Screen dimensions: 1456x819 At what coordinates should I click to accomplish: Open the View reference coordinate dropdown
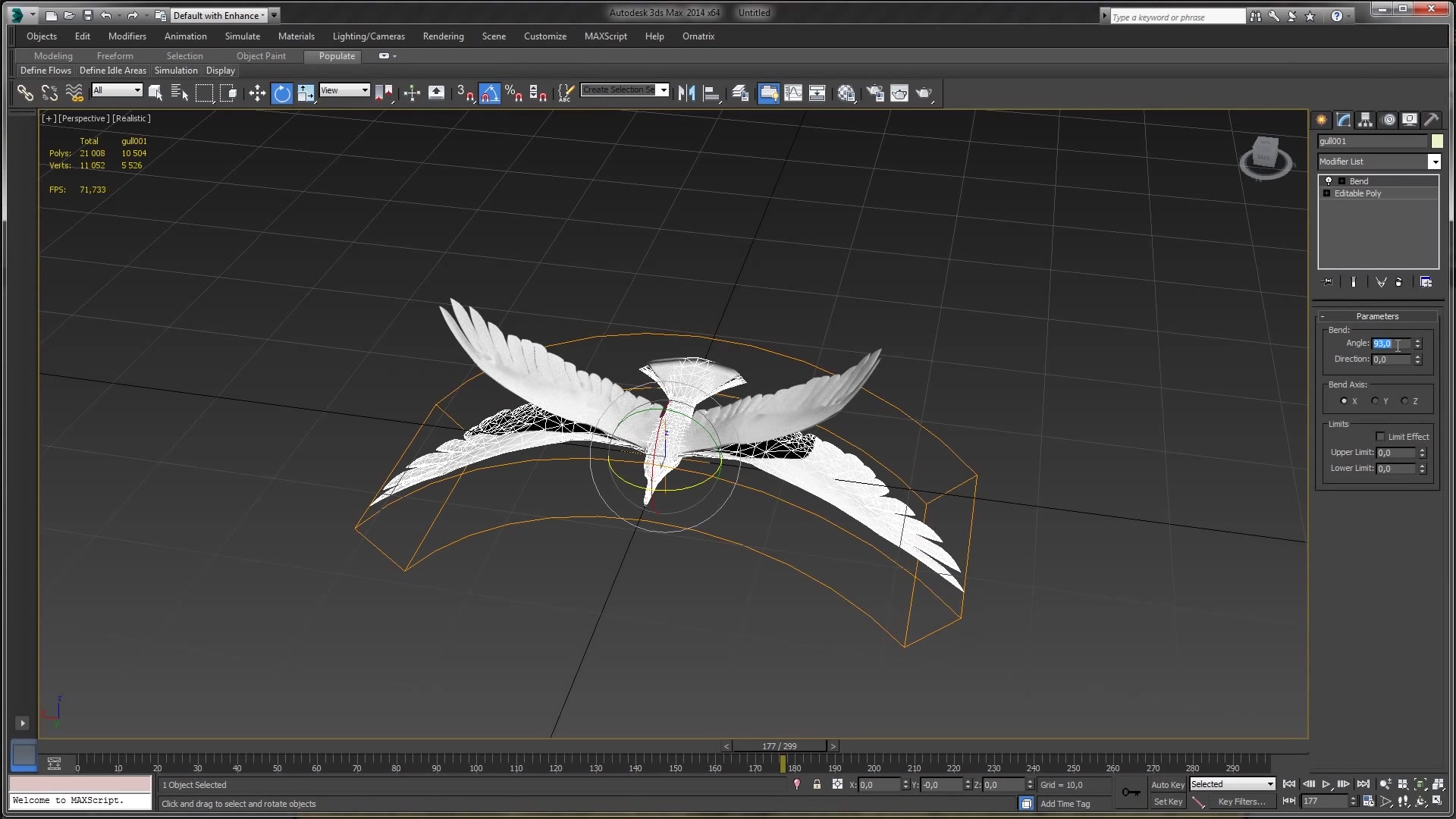click(365, 90)
